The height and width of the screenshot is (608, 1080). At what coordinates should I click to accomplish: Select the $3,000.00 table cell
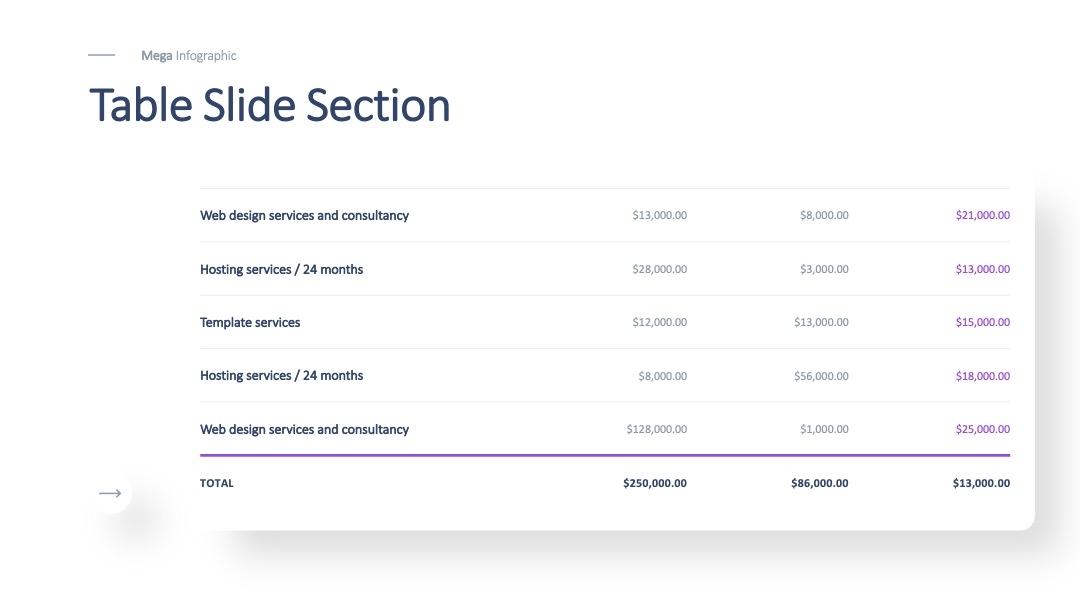coord(824,270)
